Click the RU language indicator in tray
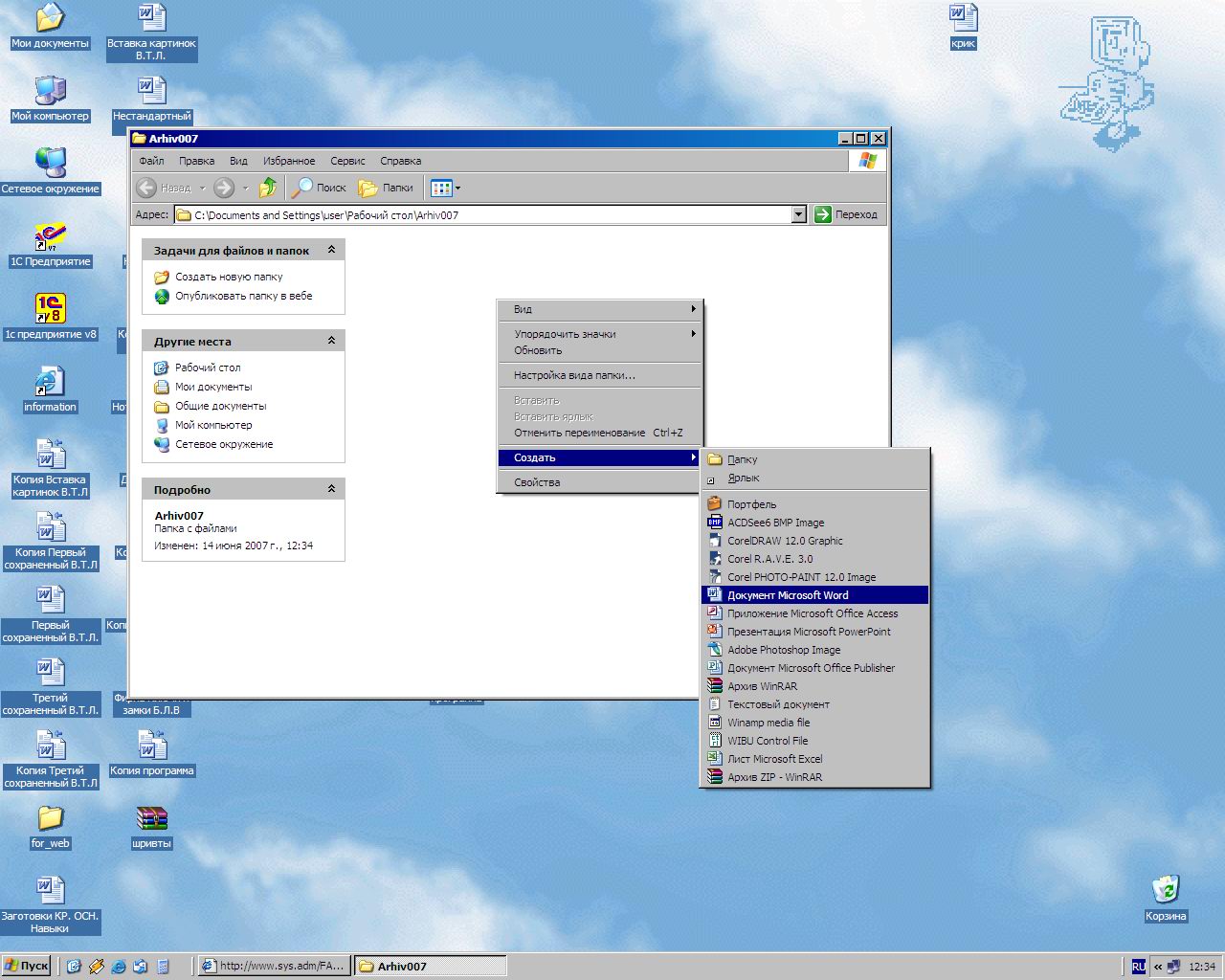This screenshot has width=1225, height=980. (1138, 967)
